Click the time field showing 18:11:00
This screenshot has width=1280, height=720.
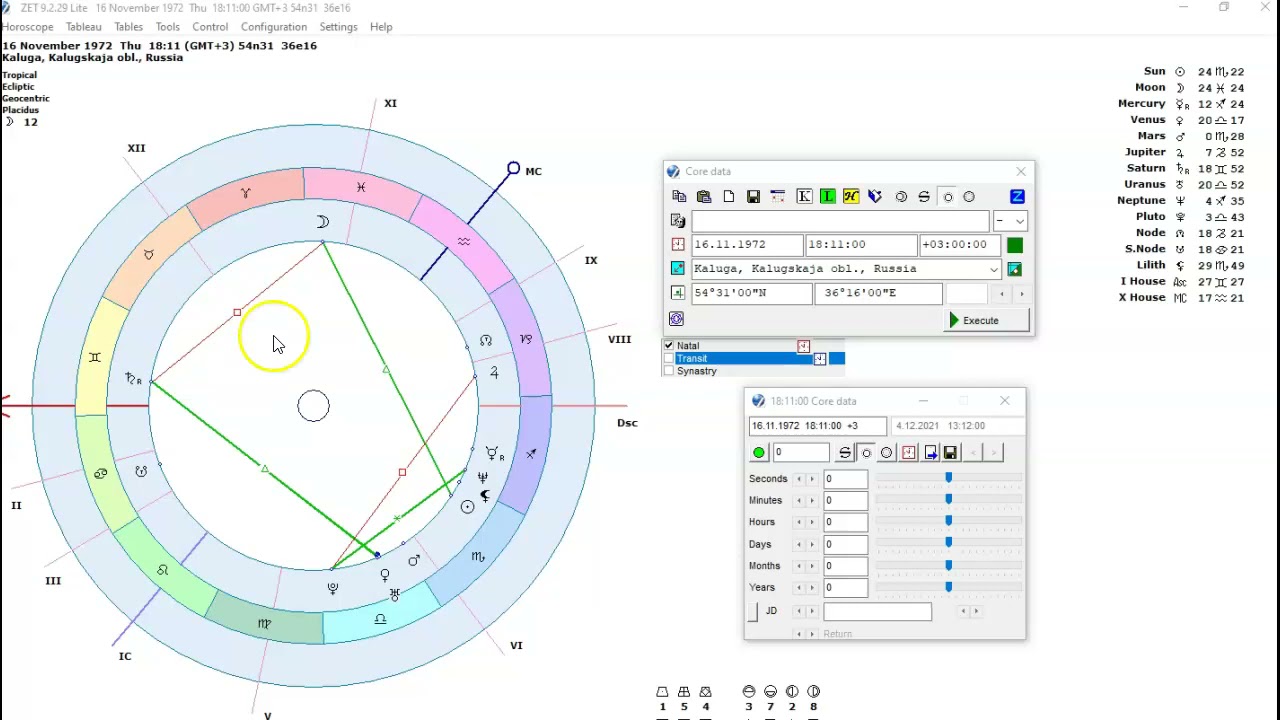click(x=861, y=245)
